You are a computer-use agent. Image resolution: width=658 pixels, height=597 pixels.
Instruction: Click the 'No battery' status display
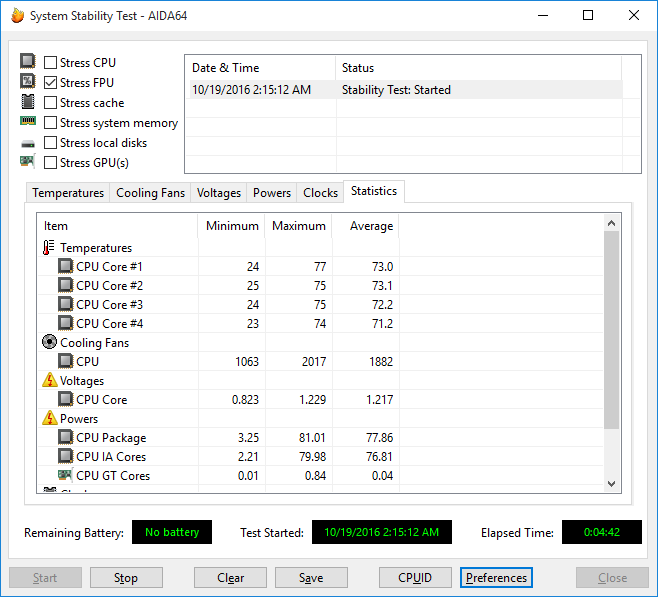click(x=172, y=532)
